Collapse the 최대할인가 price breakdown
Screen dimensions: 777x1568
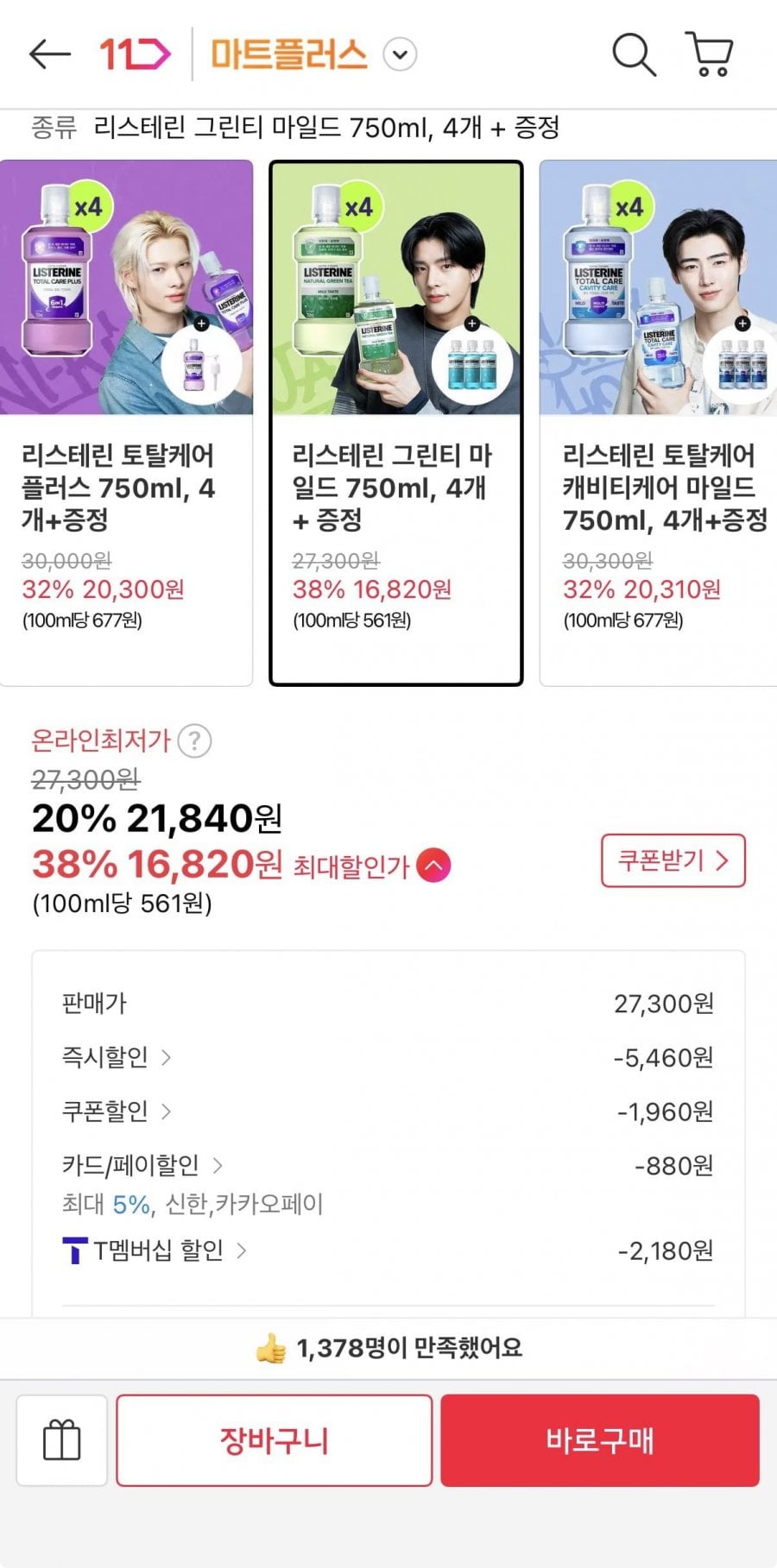pos(433,865)
